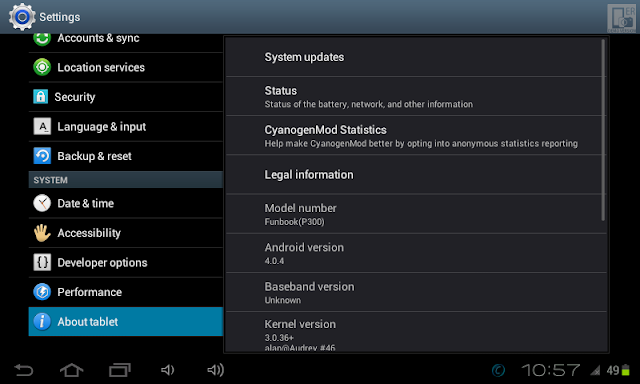The width and height of the screenshot is (640, 384).
Task: Tap Android version 4.0.4 row
Action: click(x=416, y=253)
